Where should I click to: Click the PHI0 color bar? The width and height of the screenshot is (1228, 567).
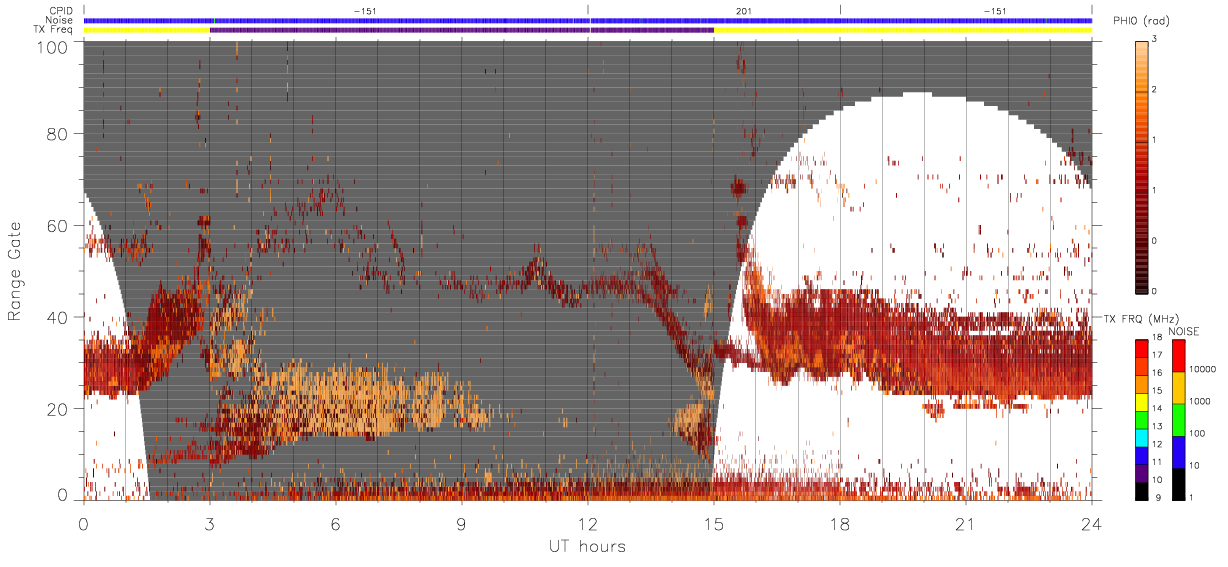1144,166
